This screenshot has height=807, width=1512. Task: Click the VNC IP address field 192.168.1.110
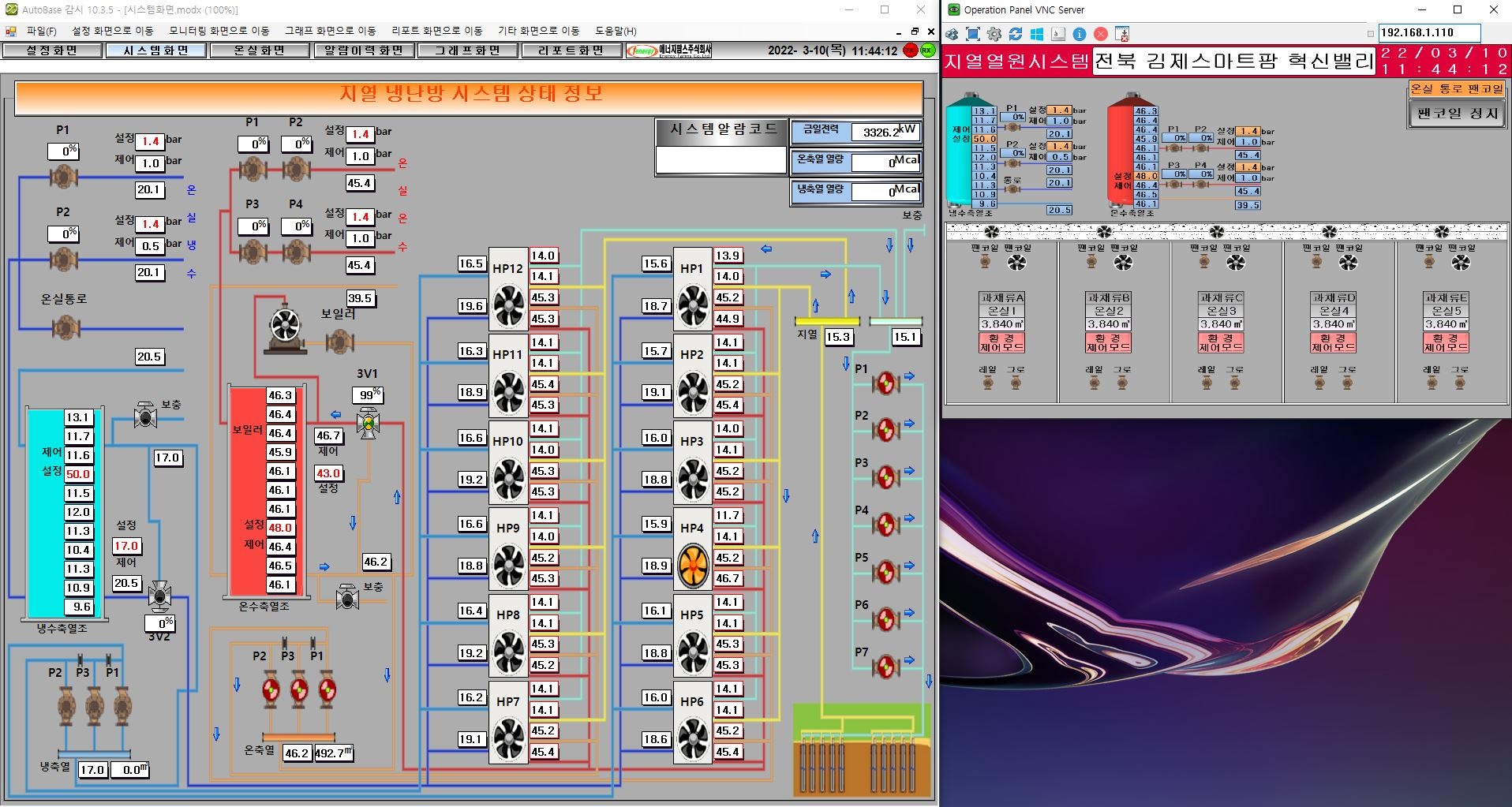tap(1428, 33)
